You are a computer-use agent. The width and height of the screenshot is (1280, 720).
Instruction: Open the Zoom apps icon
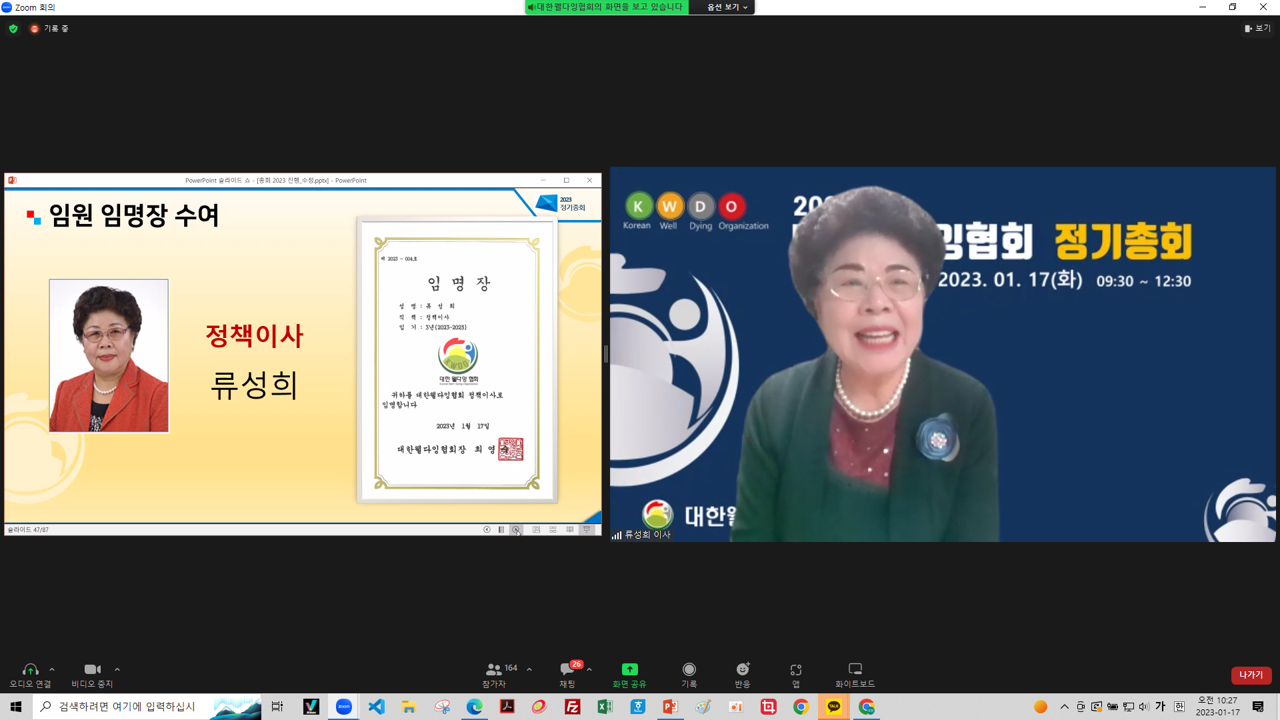coord(796,670)
